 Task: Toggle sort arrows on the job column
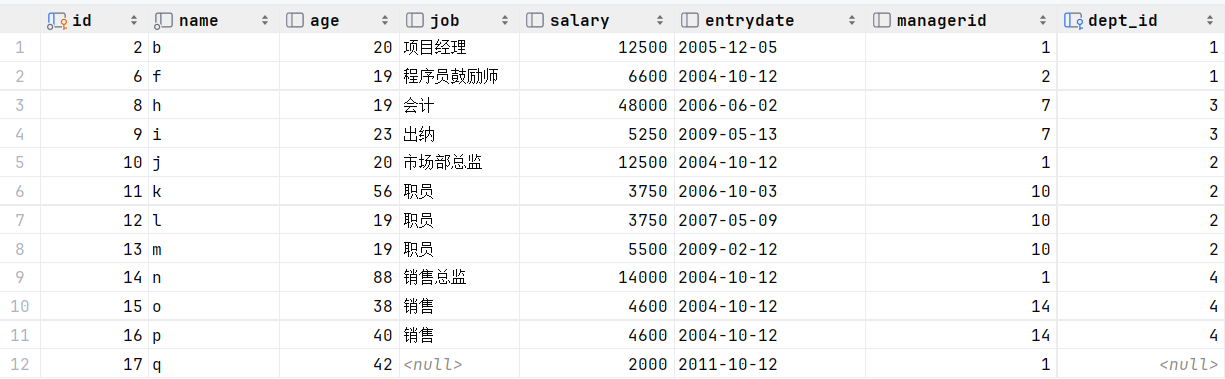pyautogui.click(x=505, y=20)
